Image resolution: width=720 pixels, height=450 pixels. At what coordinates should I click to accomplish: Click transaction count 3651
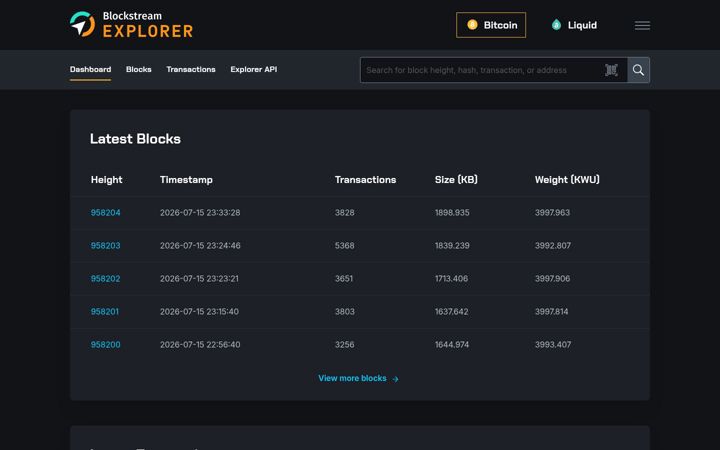343,279
